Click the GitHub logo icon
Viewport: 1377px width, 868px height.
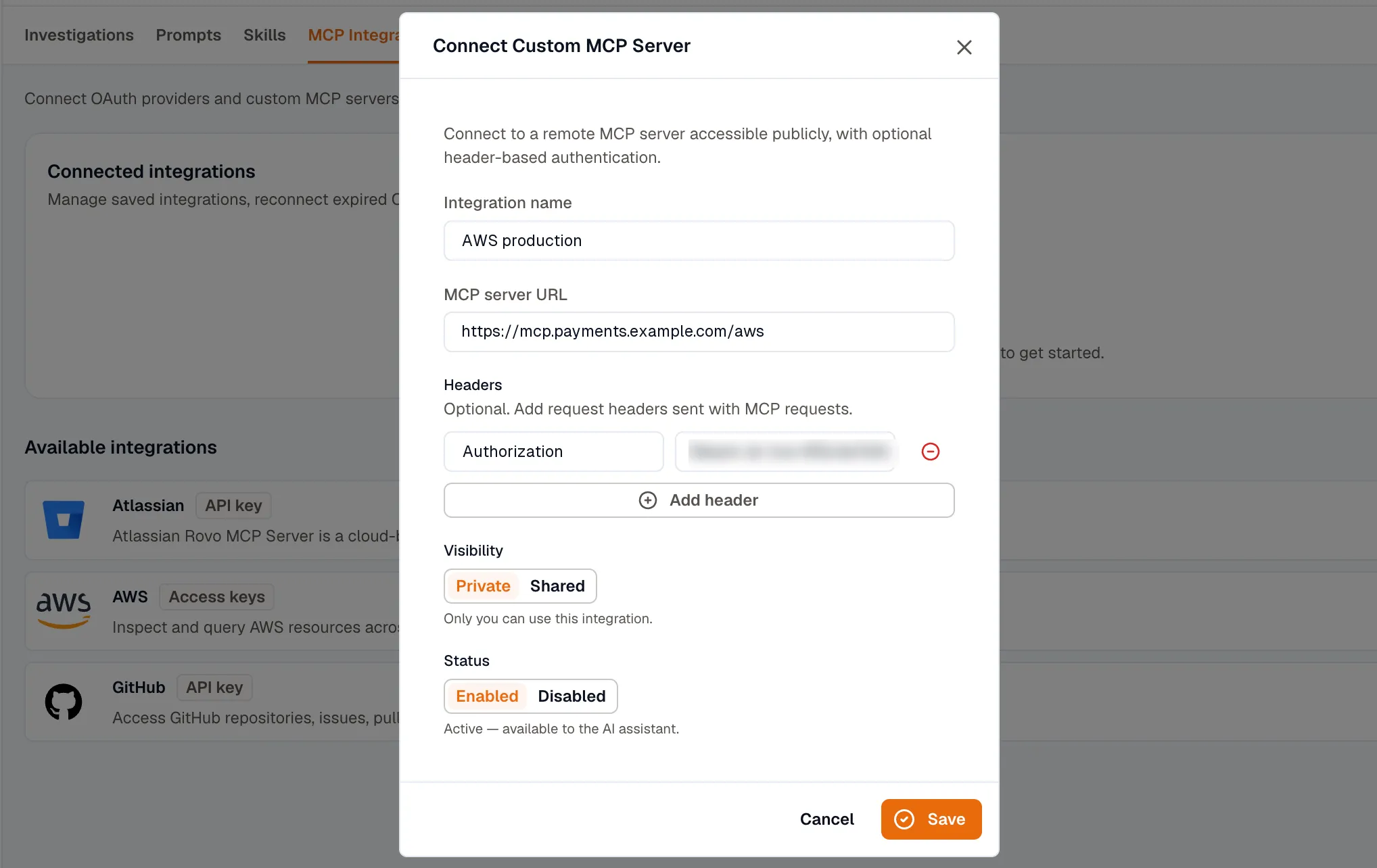coord(64,702)
